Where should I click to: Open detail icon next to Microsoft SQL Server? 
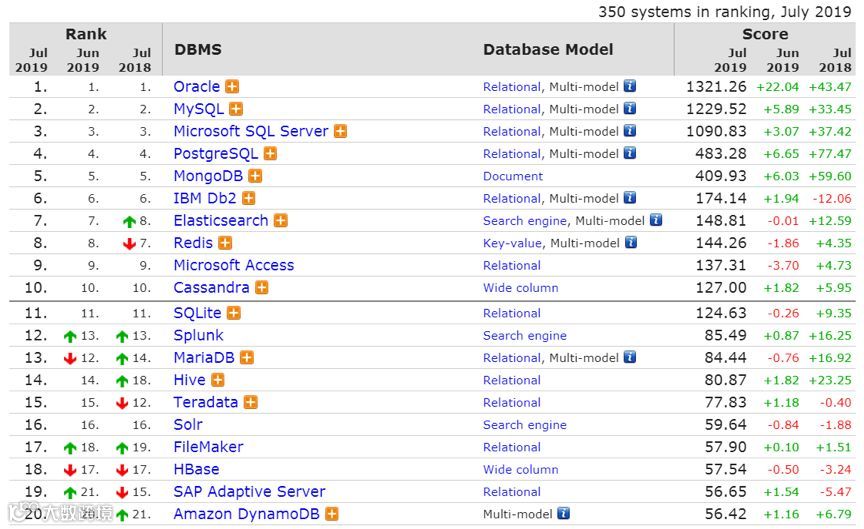pos(340,131)
